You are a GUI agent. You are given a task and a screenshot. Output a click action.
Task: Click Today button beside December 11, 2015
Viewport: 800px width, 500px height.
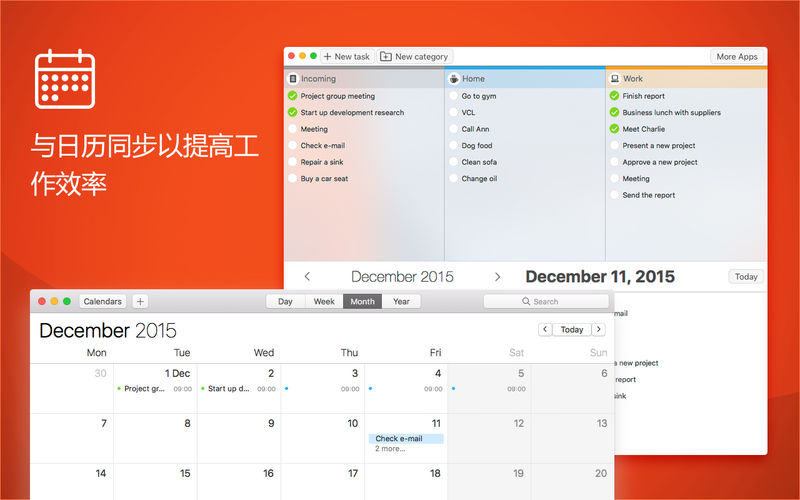pos(746,277)
